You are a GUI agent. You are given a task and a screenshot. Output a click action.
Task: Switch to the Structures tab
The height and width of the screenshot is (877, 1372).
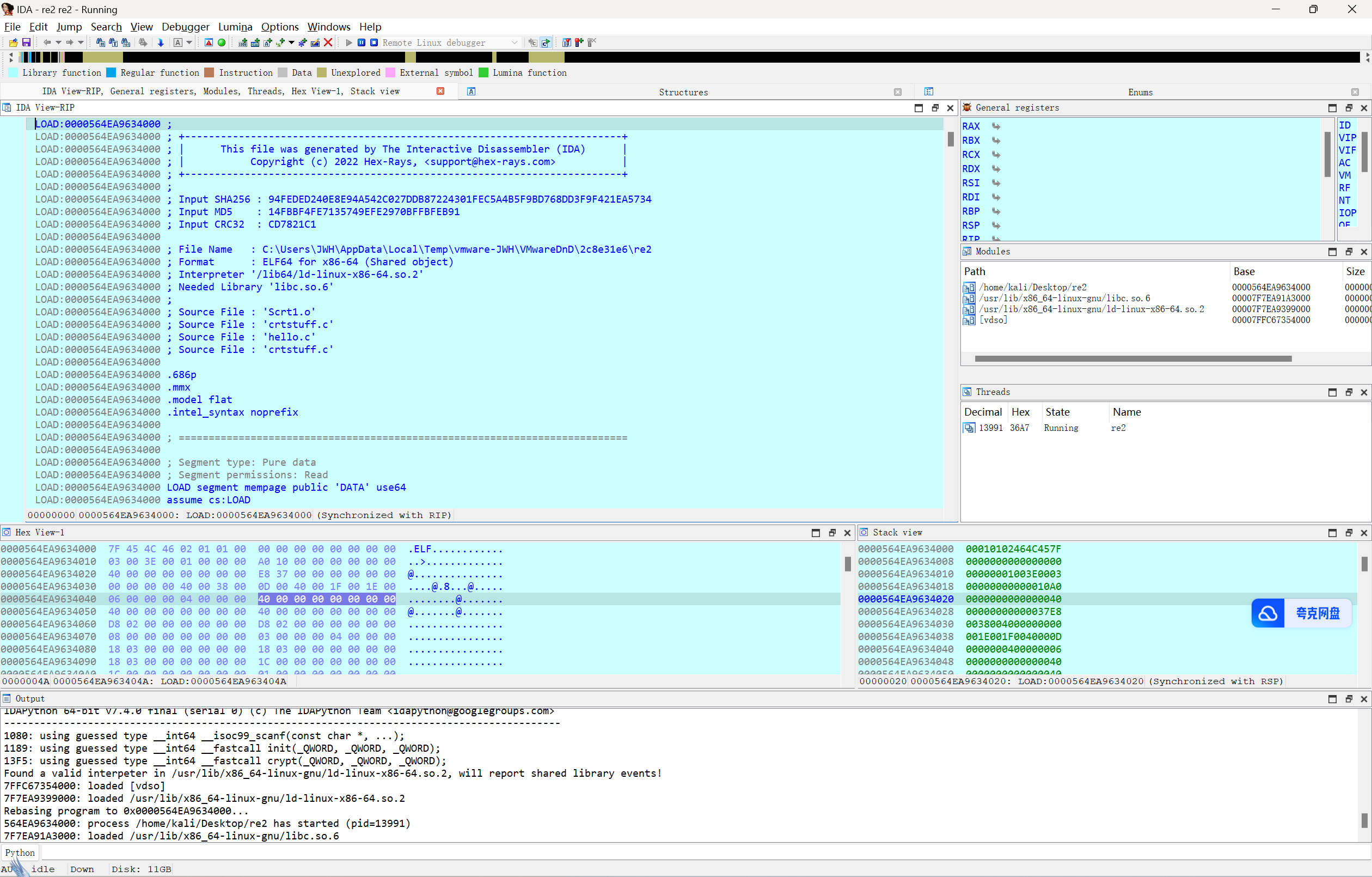[x=683, y=92]
